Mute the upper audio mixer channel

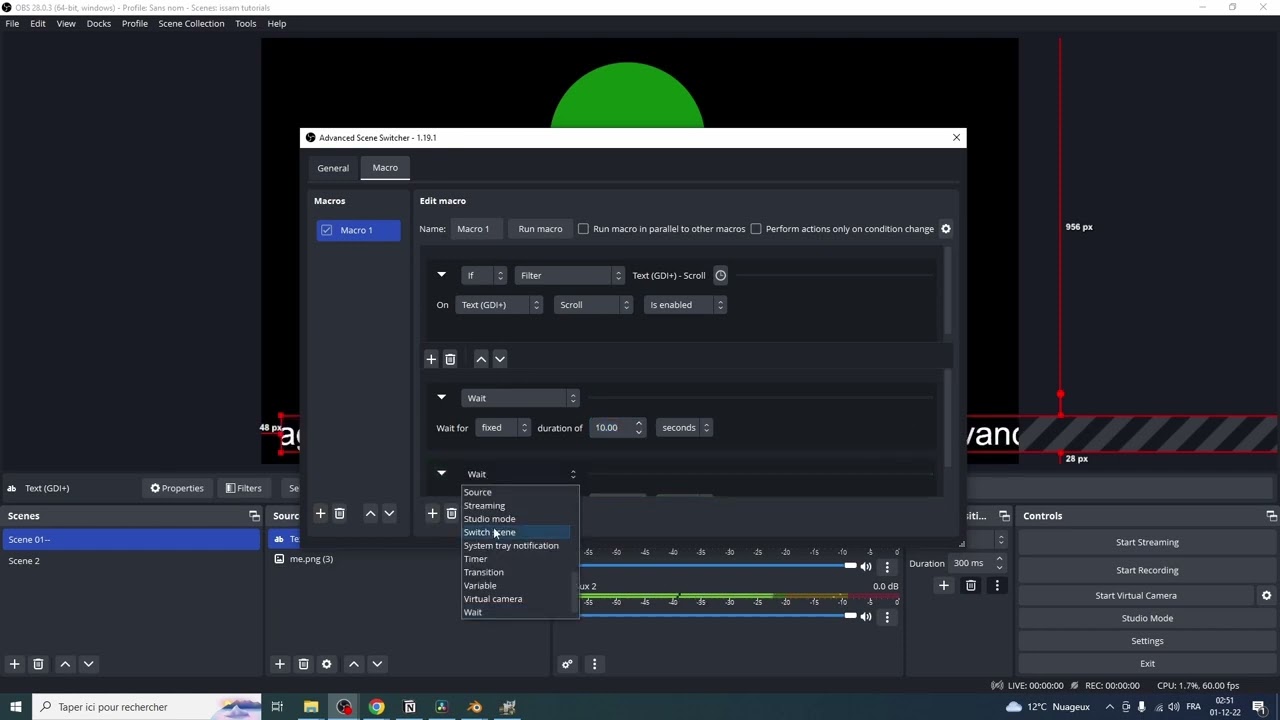click(866, 566)
